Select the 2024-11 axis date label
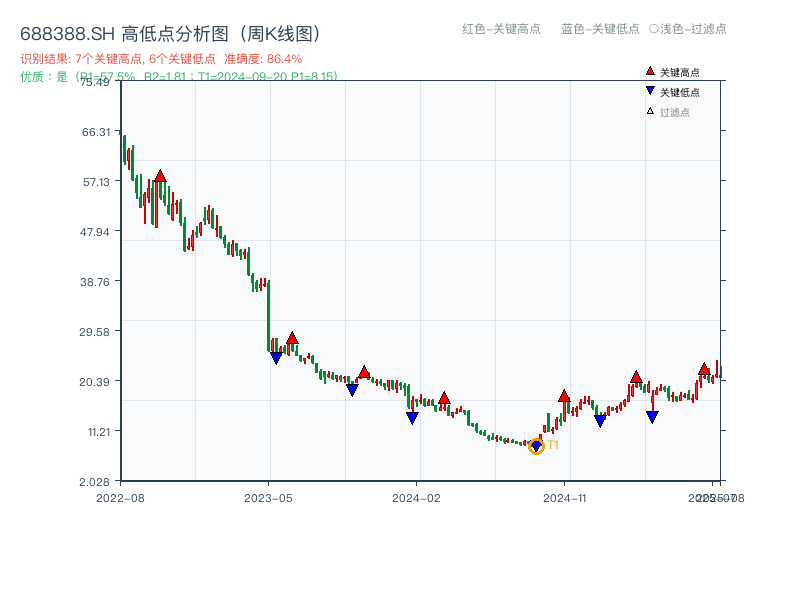Viewport: 800px width, 600px height. click(567, 496)
